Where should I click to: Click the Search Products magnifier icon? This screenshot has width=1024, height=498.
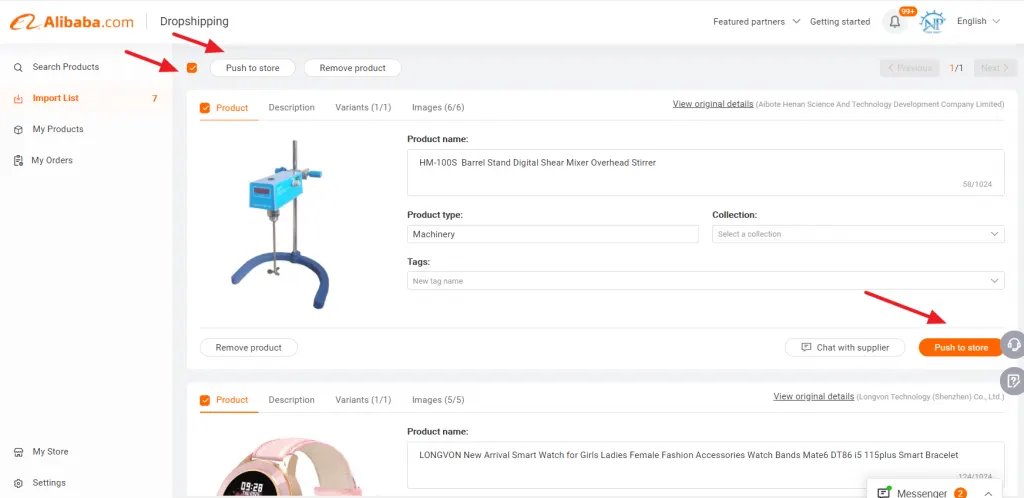[18, 67]
